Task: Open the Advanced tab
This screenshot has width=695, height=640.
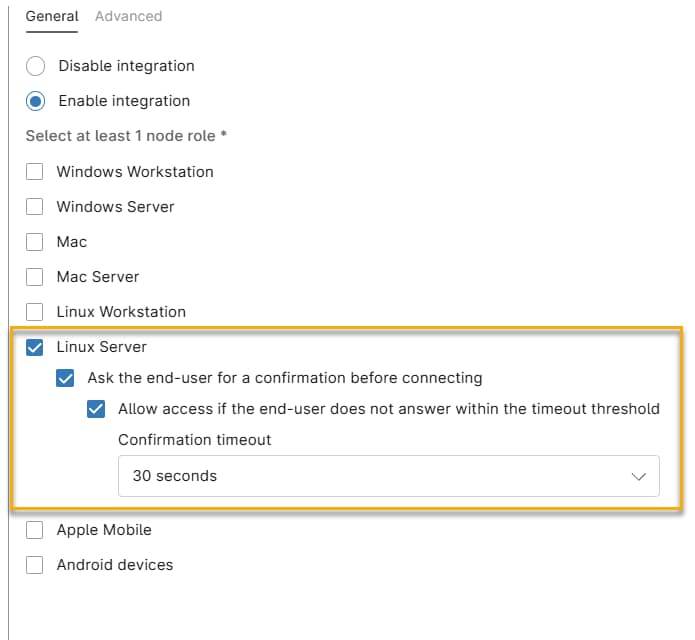Action: (128, 16)
